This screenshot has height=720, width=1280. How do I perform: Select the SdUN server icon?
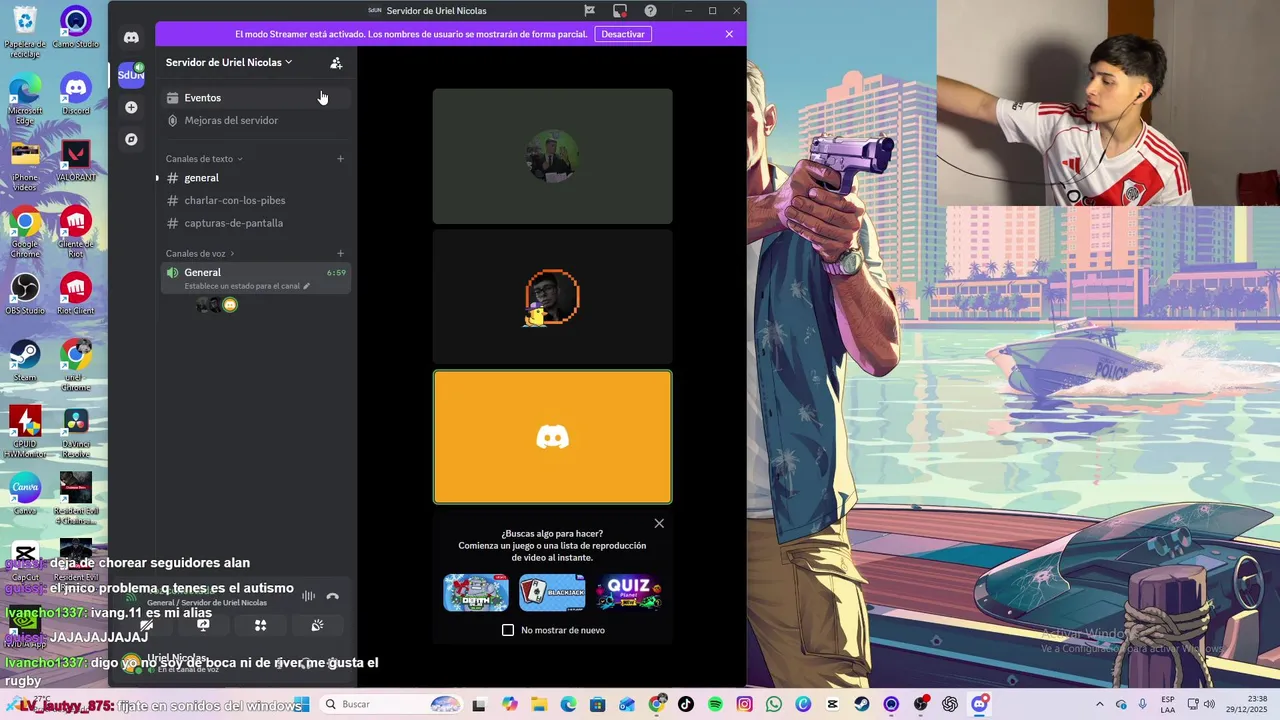coord(131,74)
